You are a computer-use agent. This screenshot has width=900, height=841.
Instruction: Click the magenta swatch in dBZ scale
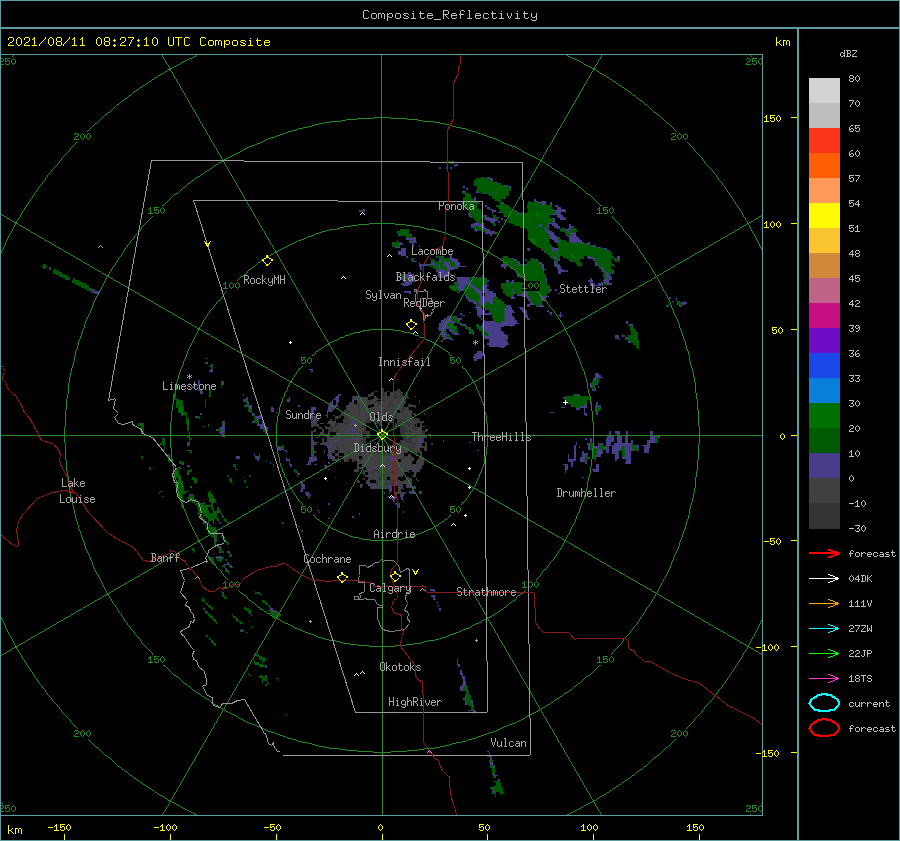(x=824, y=315)
